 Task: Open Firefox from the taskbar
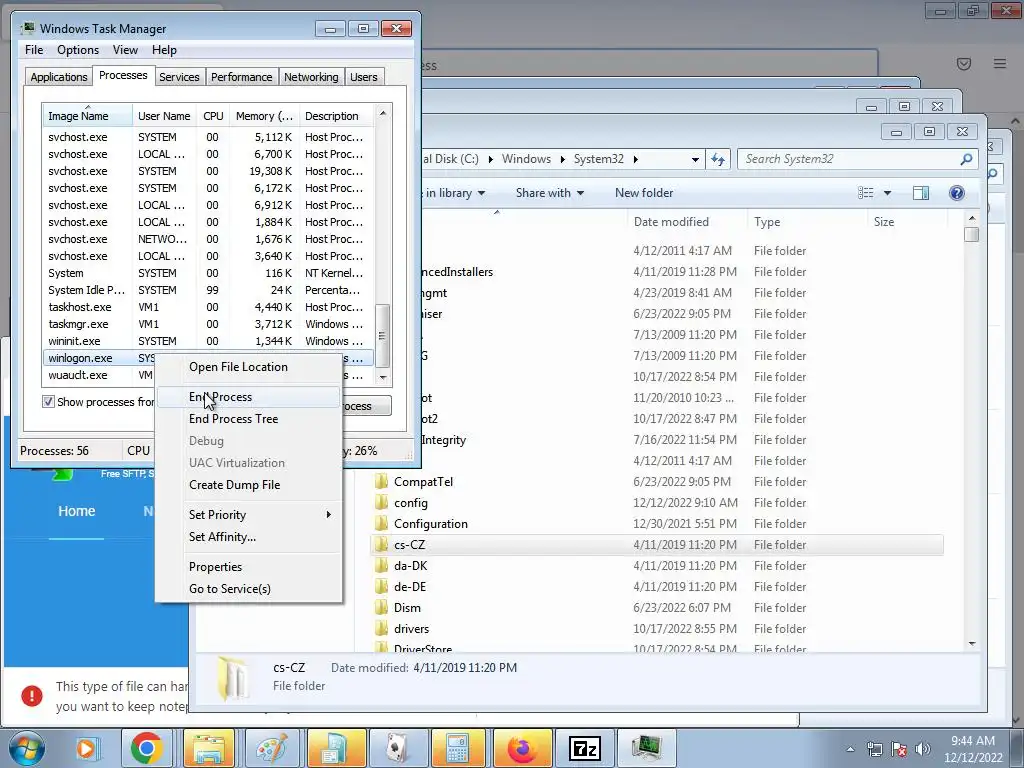(x=521, y=748)
